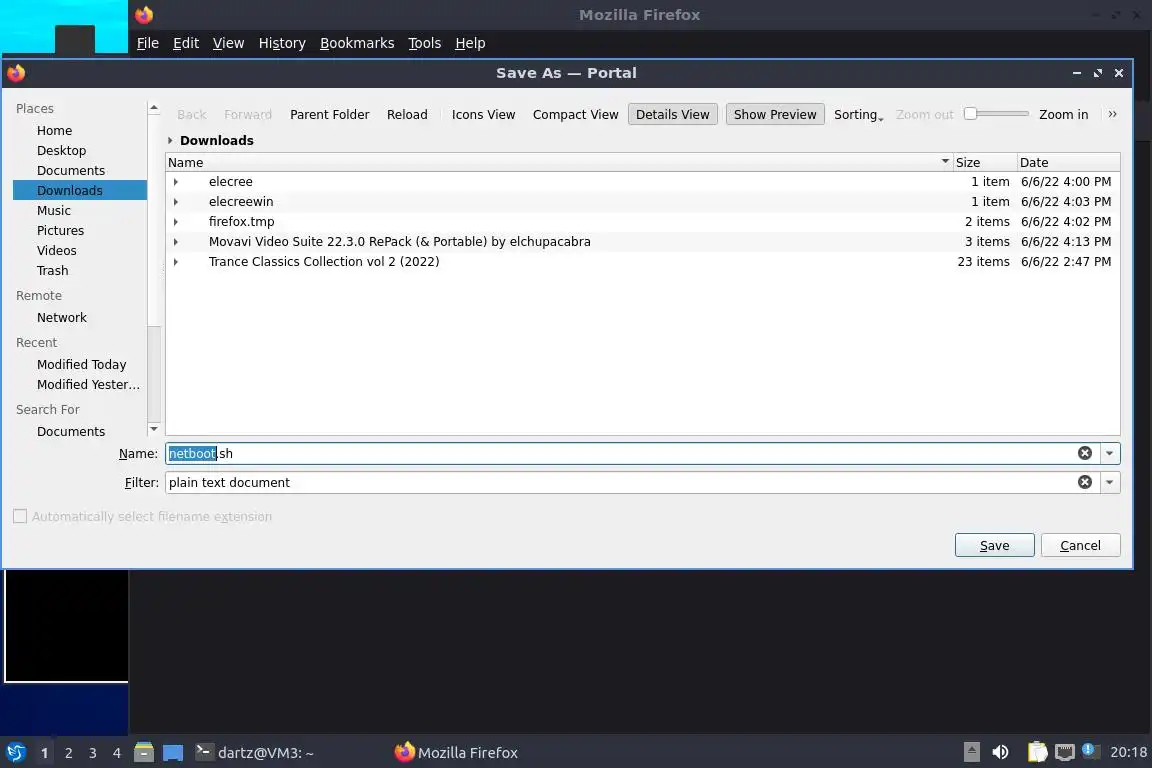
Task: Click the breadcrumb arrow before Downloads
Action: point(170,140)
